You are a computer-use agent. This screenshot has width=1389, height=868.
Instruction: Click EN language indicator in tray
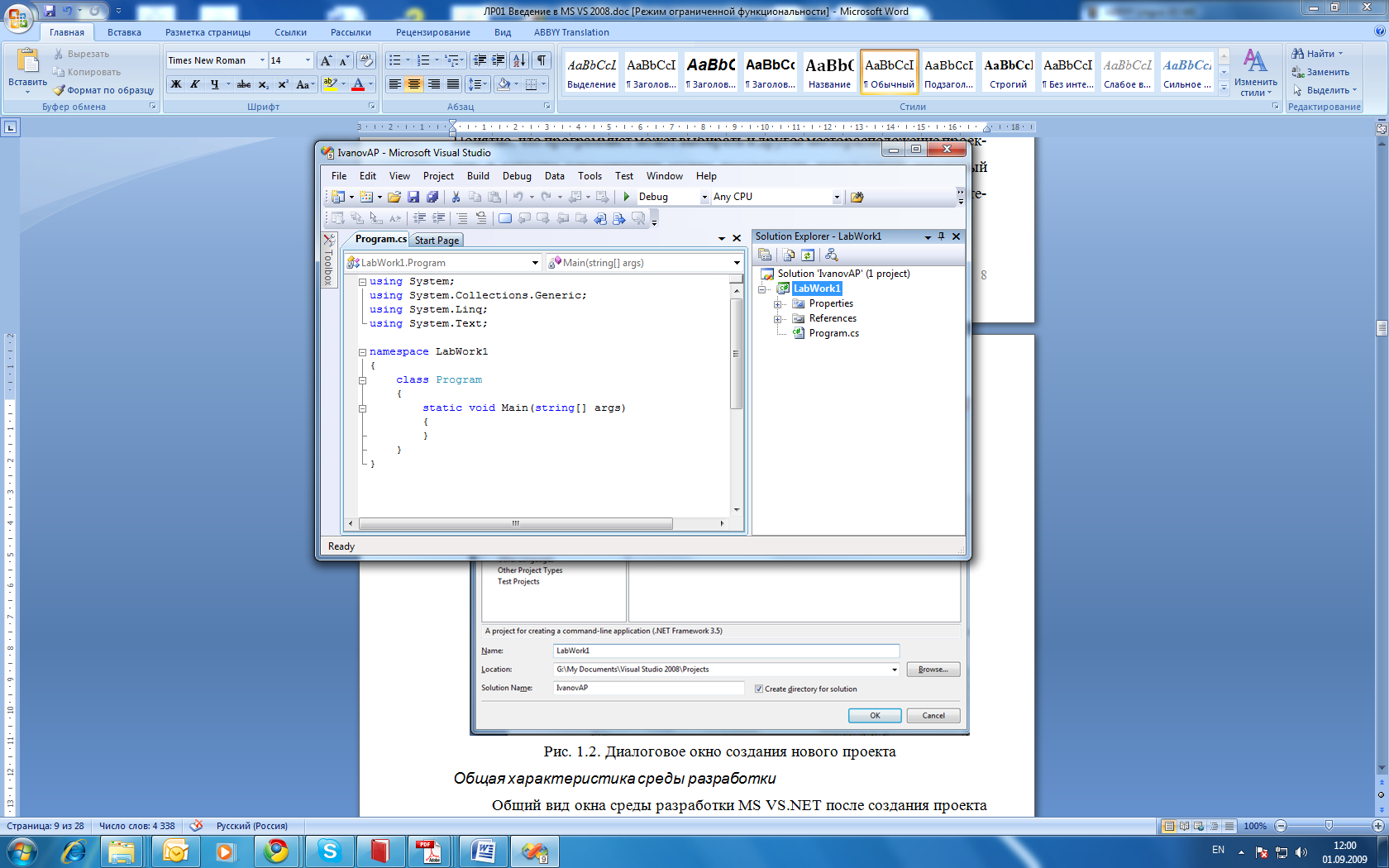1218,850
